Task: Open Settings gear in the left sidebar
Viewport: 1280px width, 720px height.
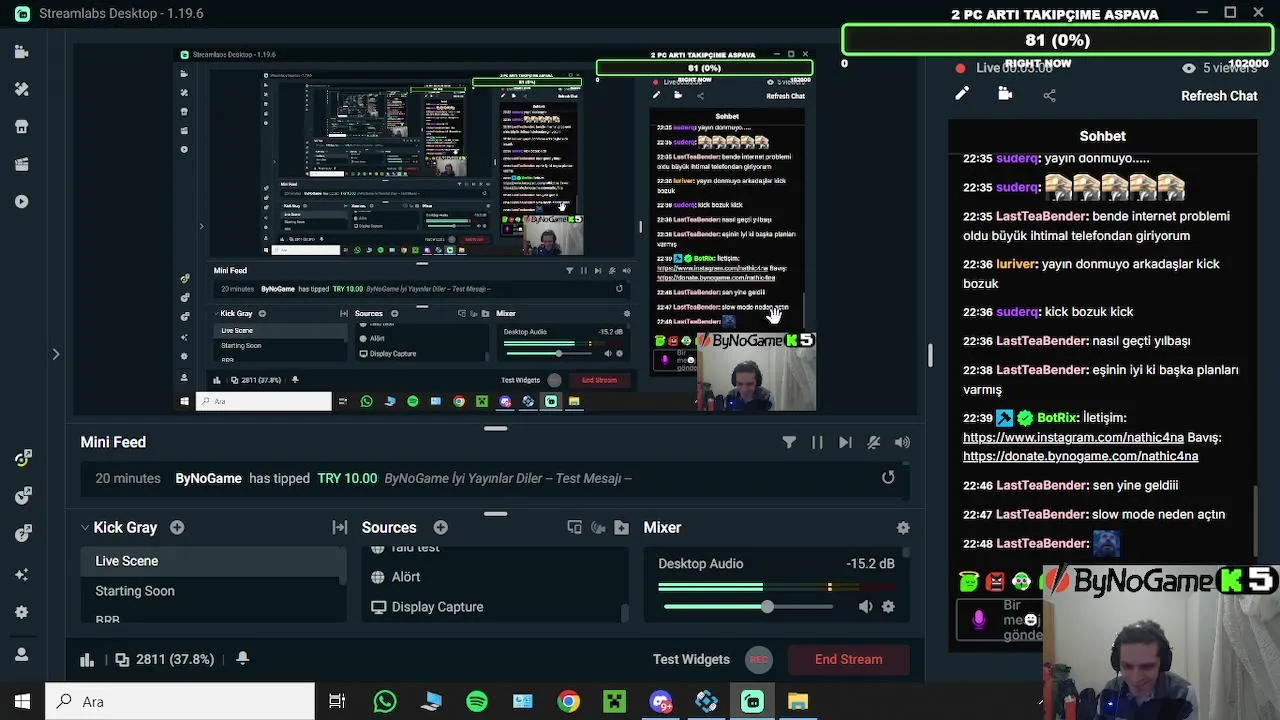Action: tap(22, 612)
